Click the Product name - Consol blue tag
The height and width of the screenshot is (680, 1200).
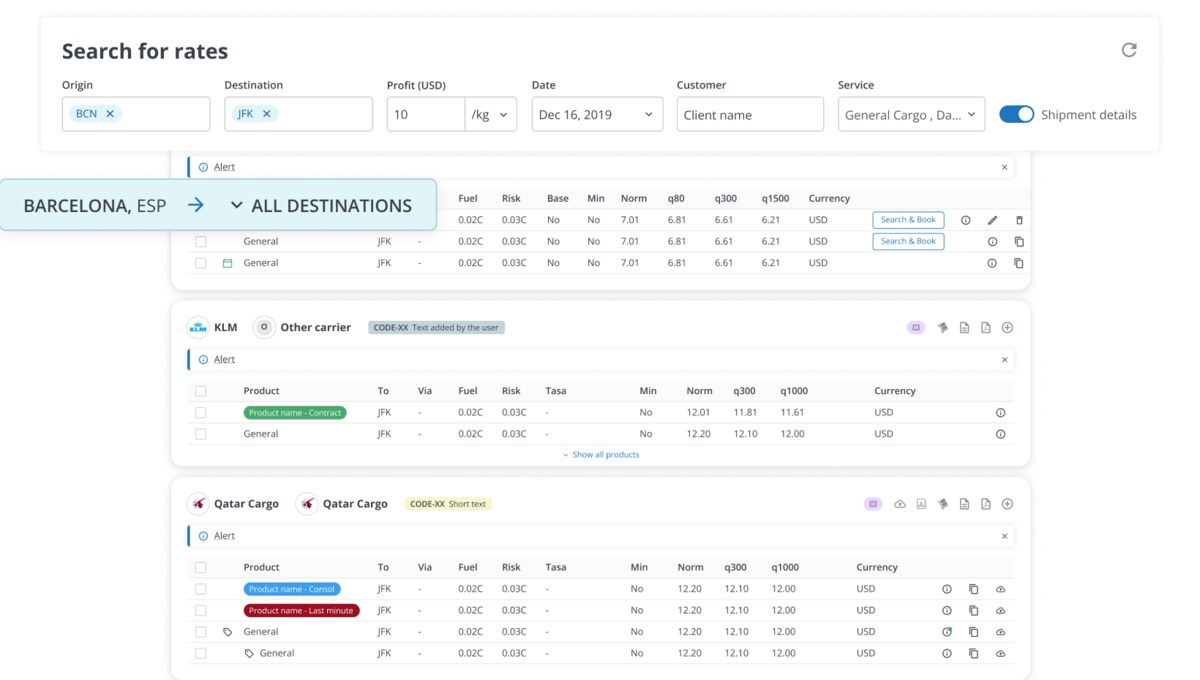coord(292,589)
